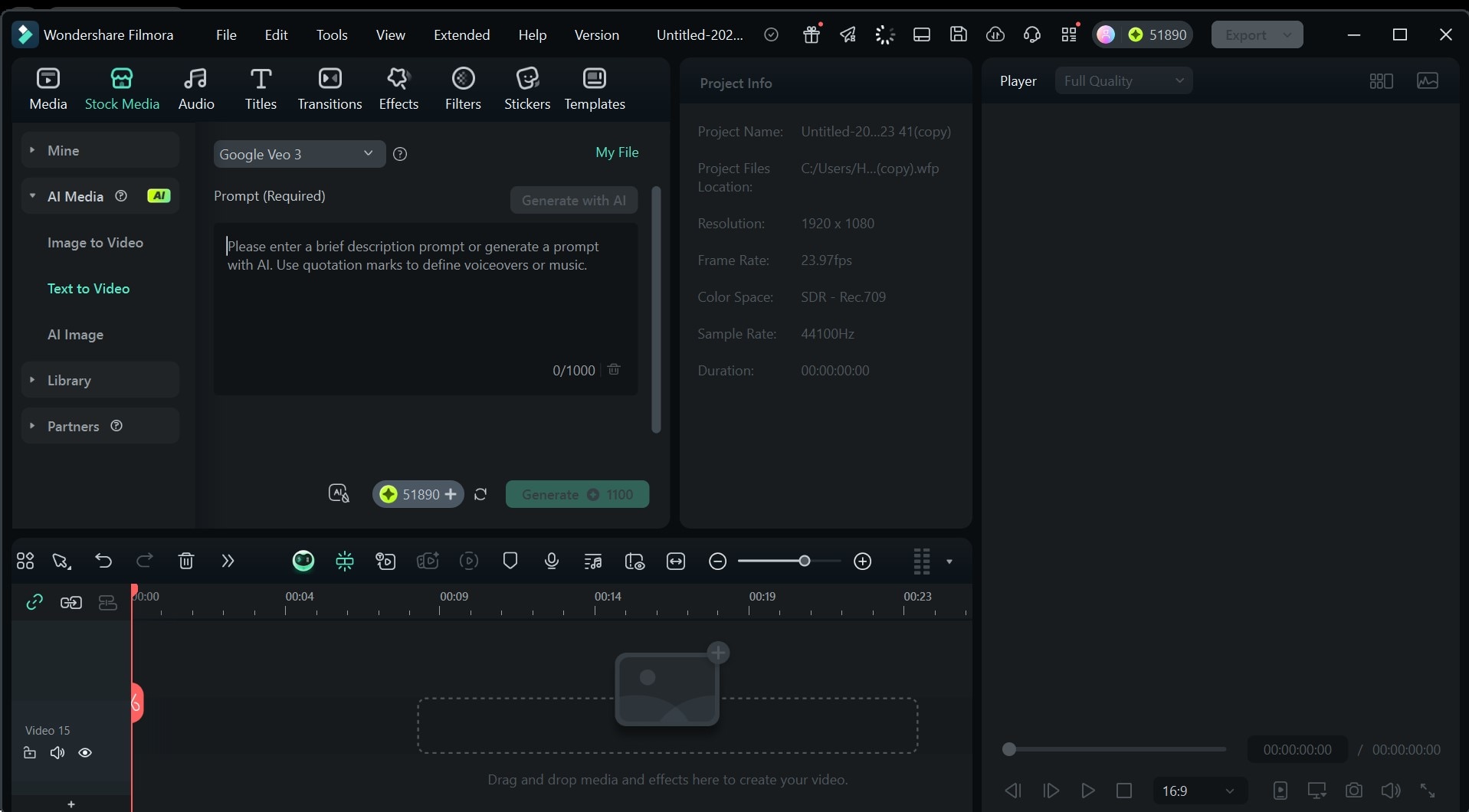Take a snapshot with the camera icon
Image resolution: width=1469 pixels, height=812 pixels.
1354,791
